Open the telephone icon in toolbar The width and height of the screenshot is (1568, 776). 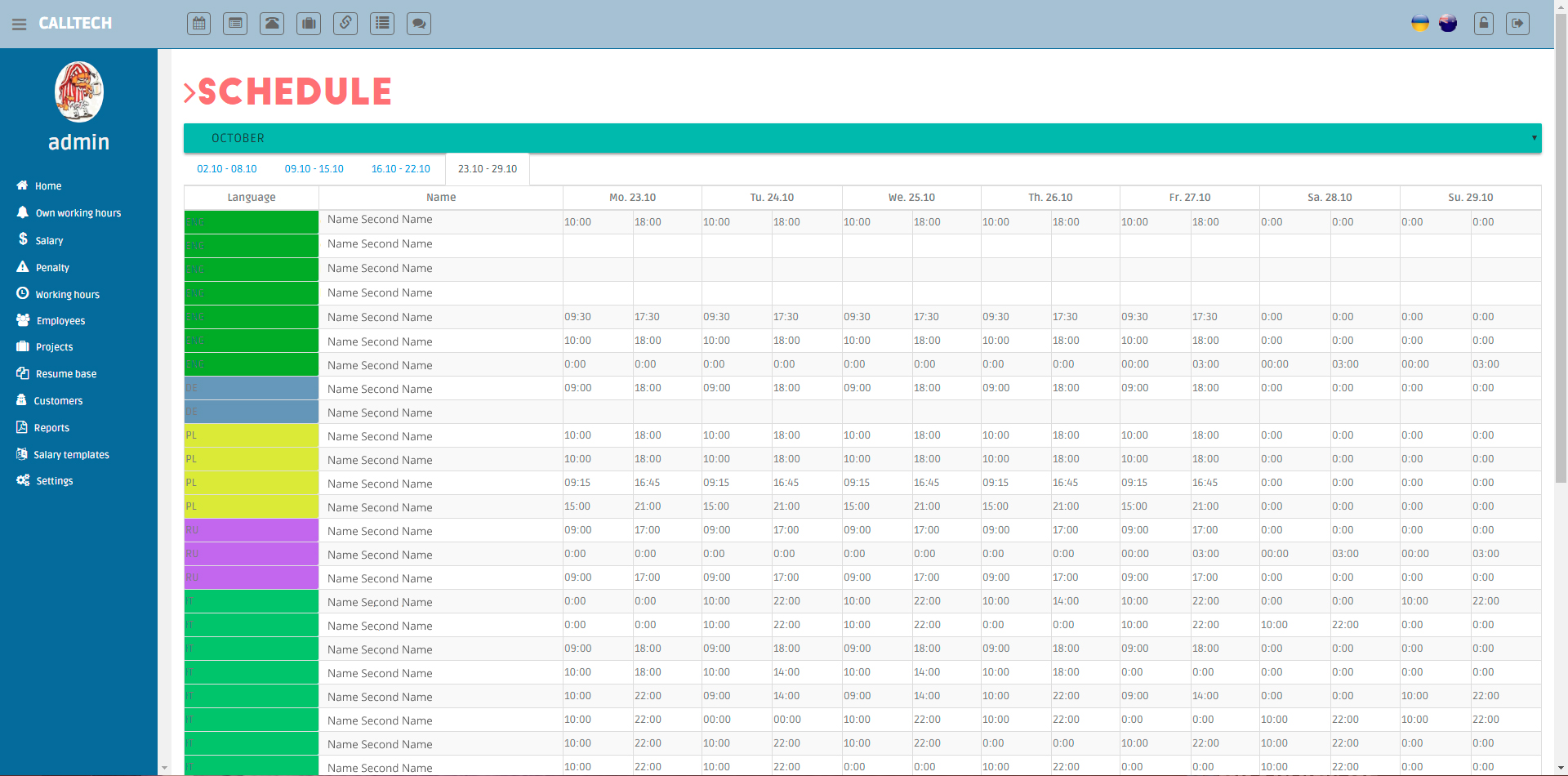(272, 24)
